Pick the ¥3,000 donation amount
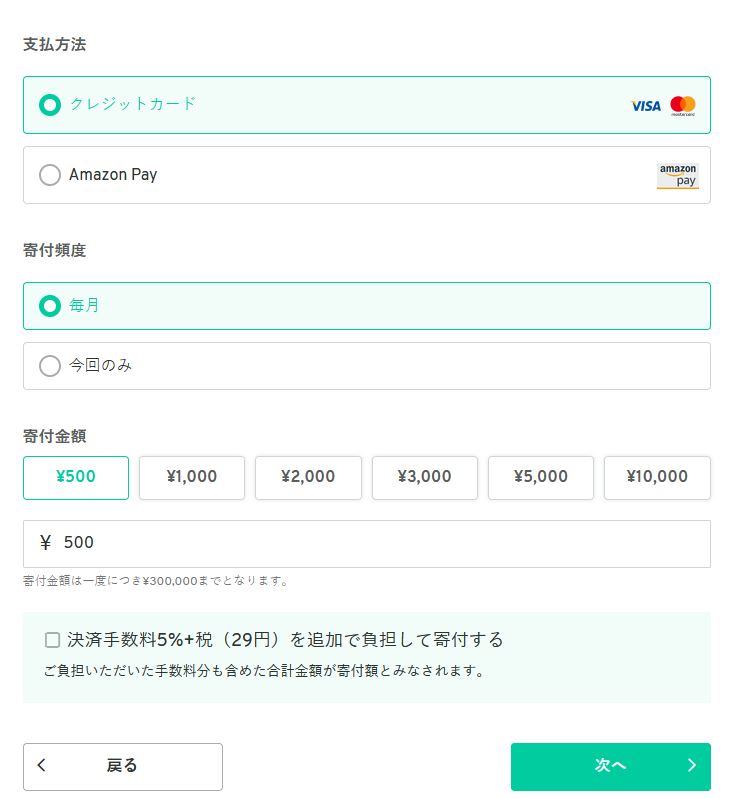 coord(425,477)
